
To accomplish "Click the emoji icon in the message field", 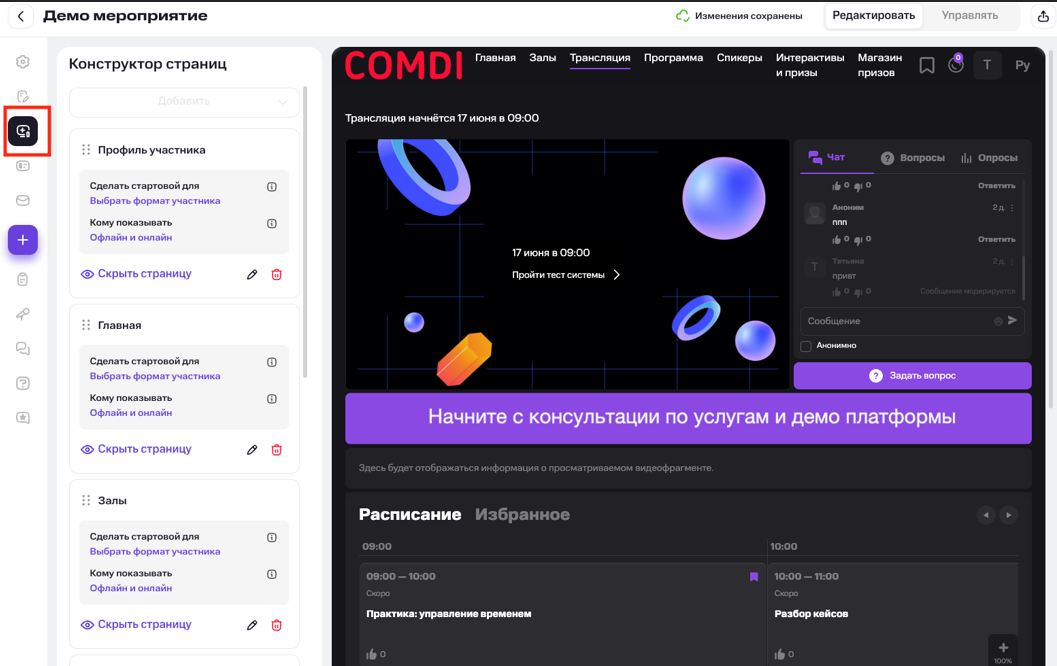I will [x=998, y=322].
